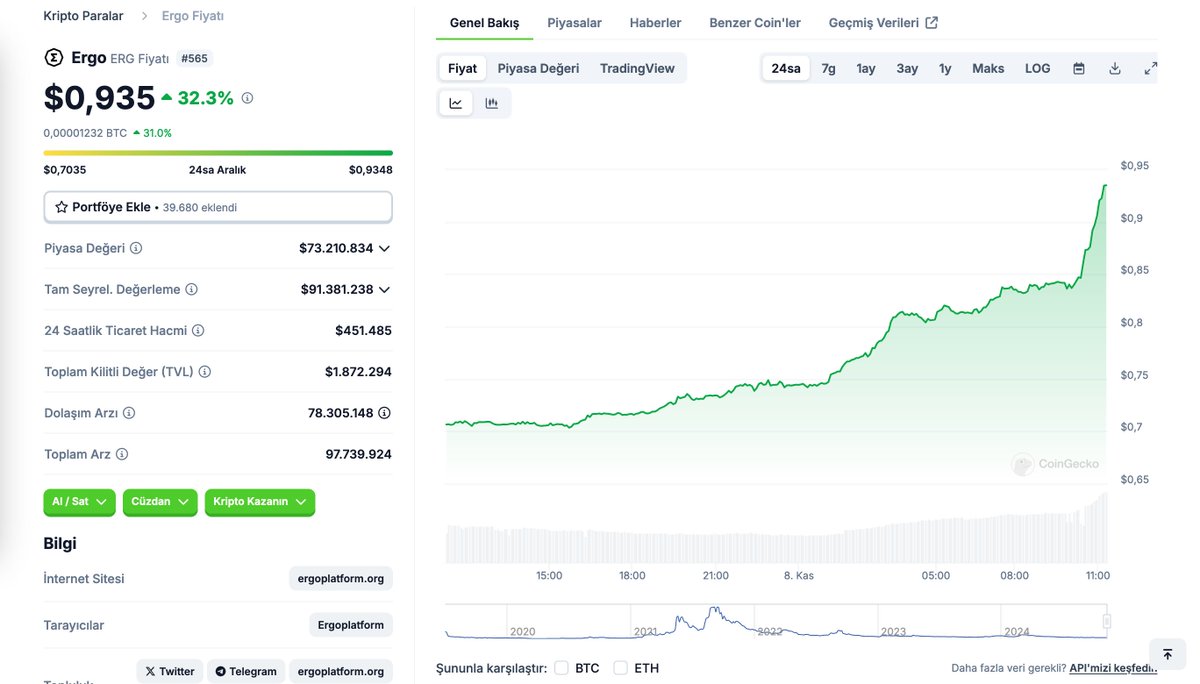Show info for Dolaşım Arzı label
1200x684 pixels.
point(129,412)
